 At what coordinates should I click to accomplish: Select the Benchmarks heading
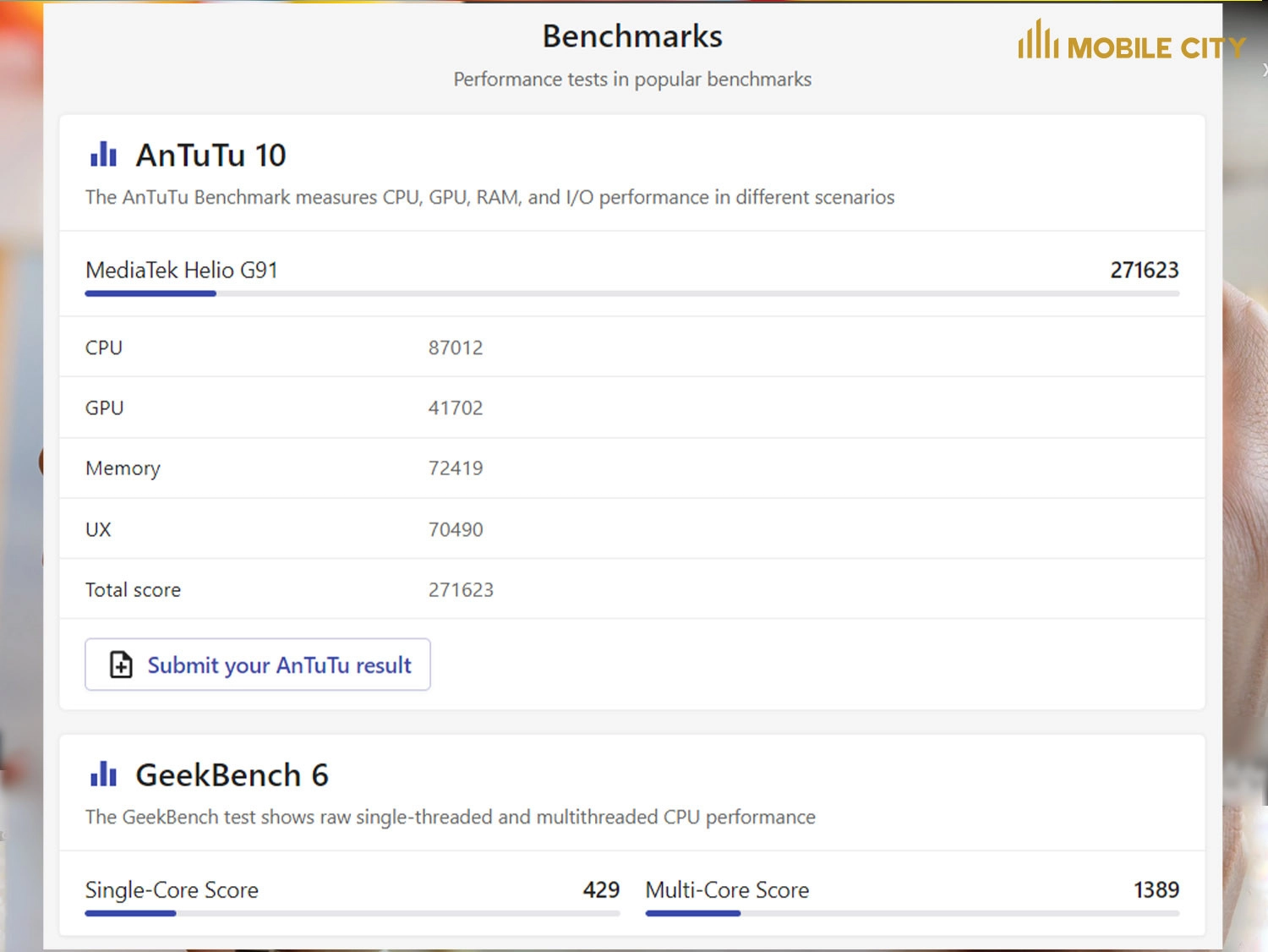(632, 36)
